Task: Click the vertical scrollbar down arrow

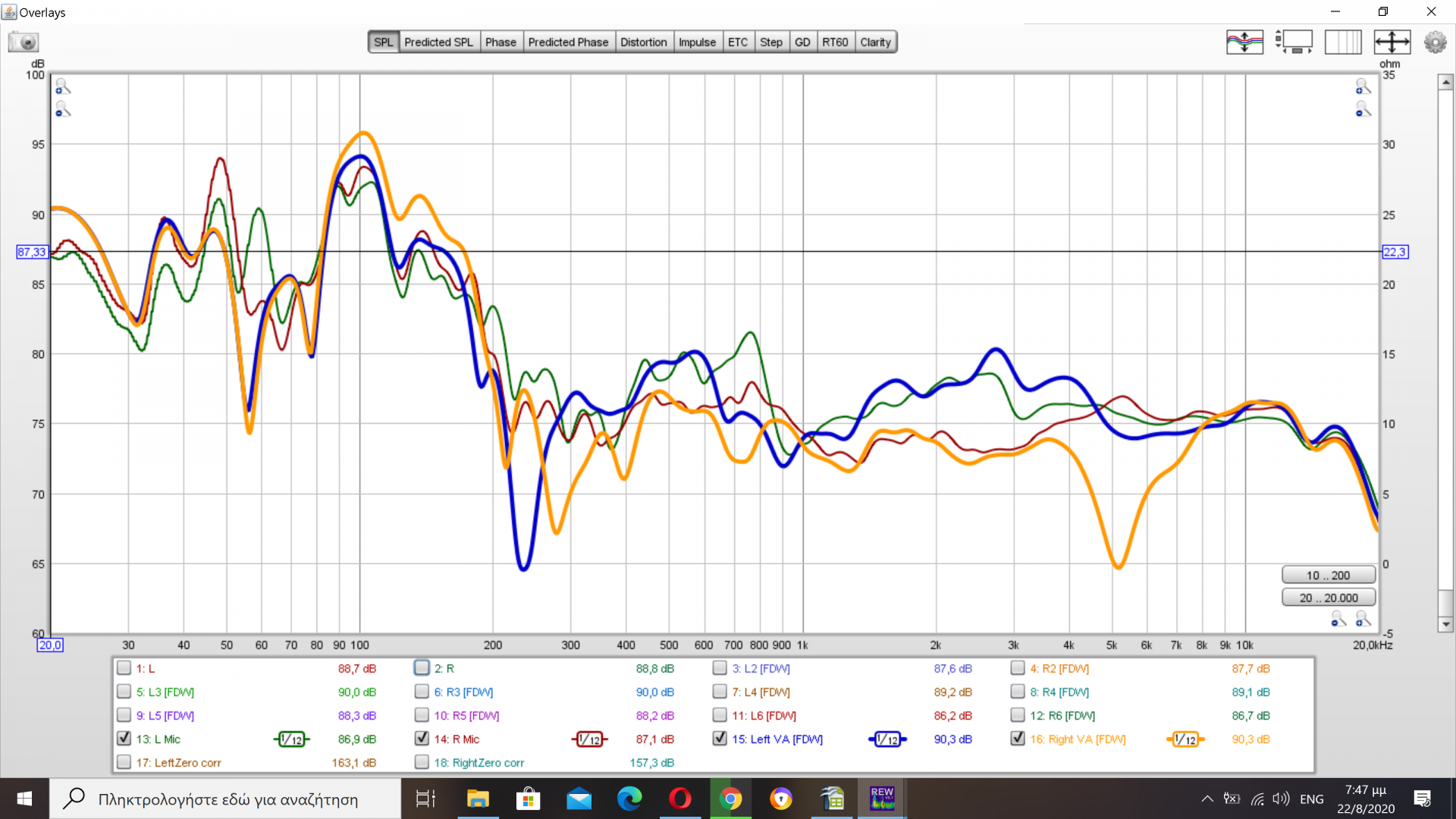Action: coord(1445,625)
